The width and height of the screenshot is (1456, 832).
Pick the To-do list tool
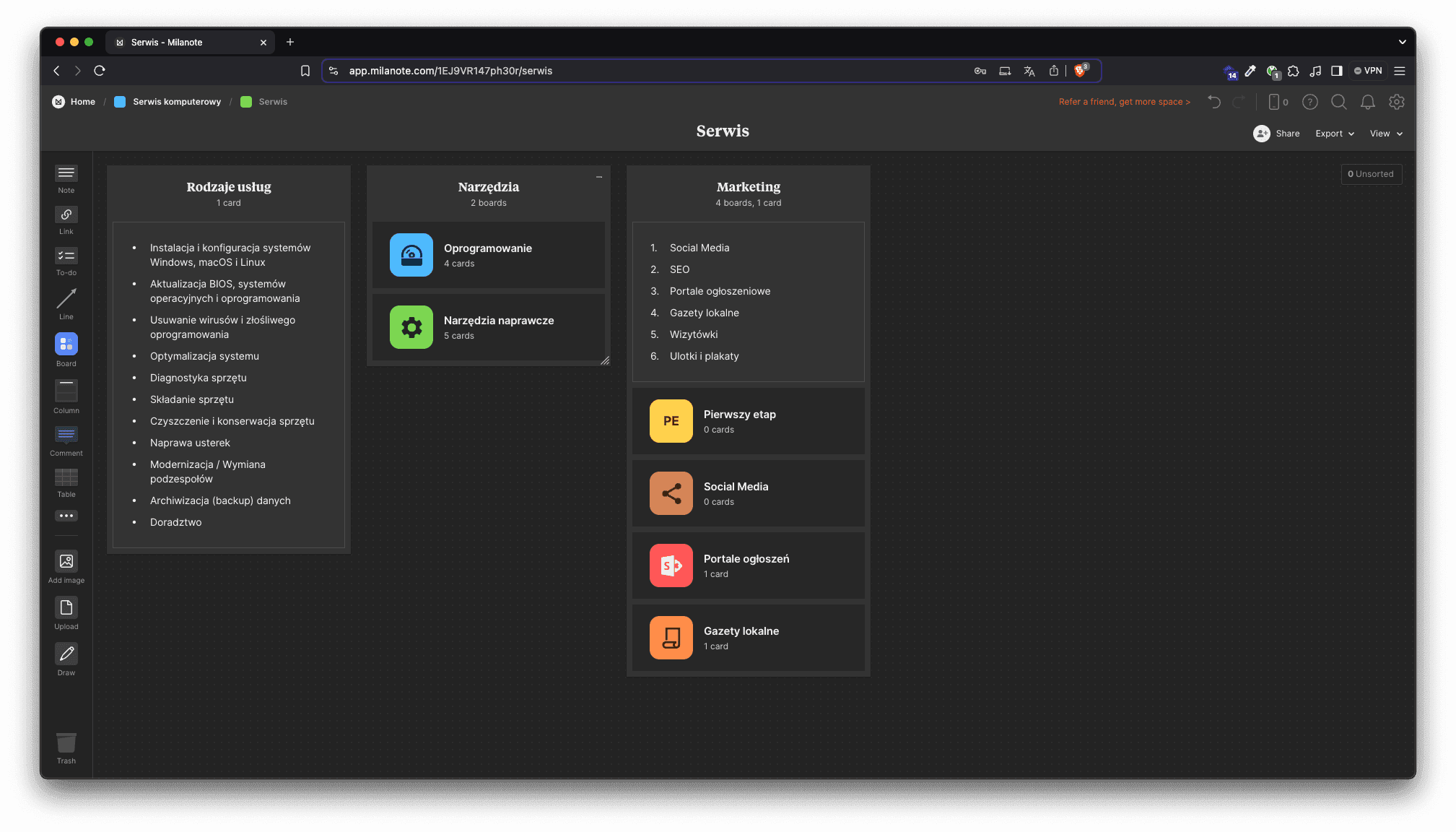[x=66, y=256]
